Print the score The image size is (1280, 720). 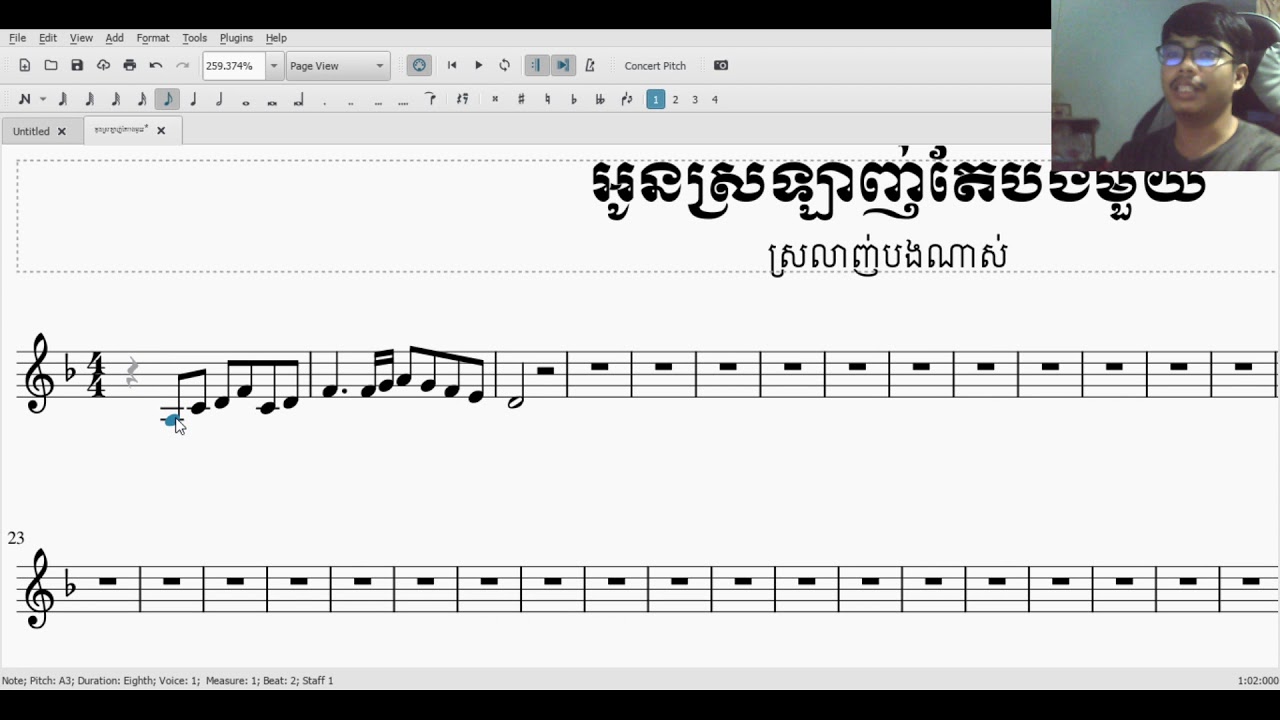click(129, 66)
